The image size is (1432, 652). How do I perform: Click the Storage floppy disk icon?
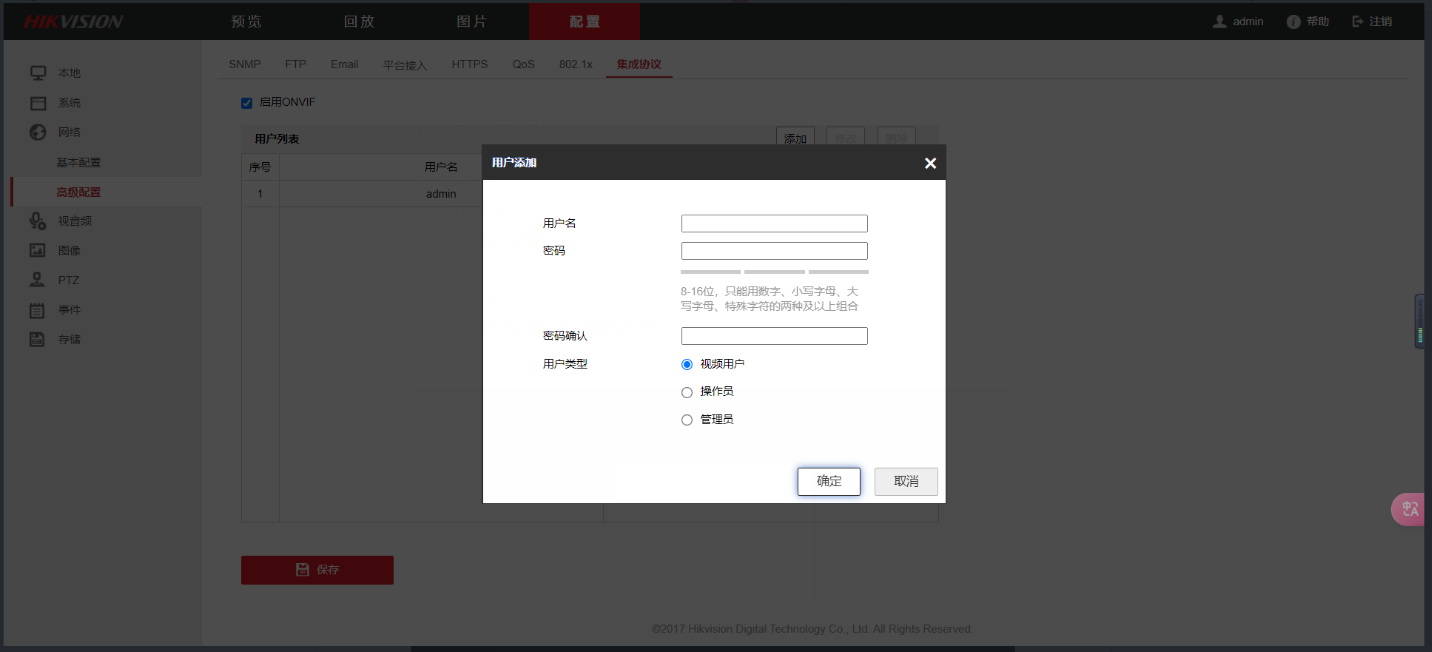pos(38,339)
